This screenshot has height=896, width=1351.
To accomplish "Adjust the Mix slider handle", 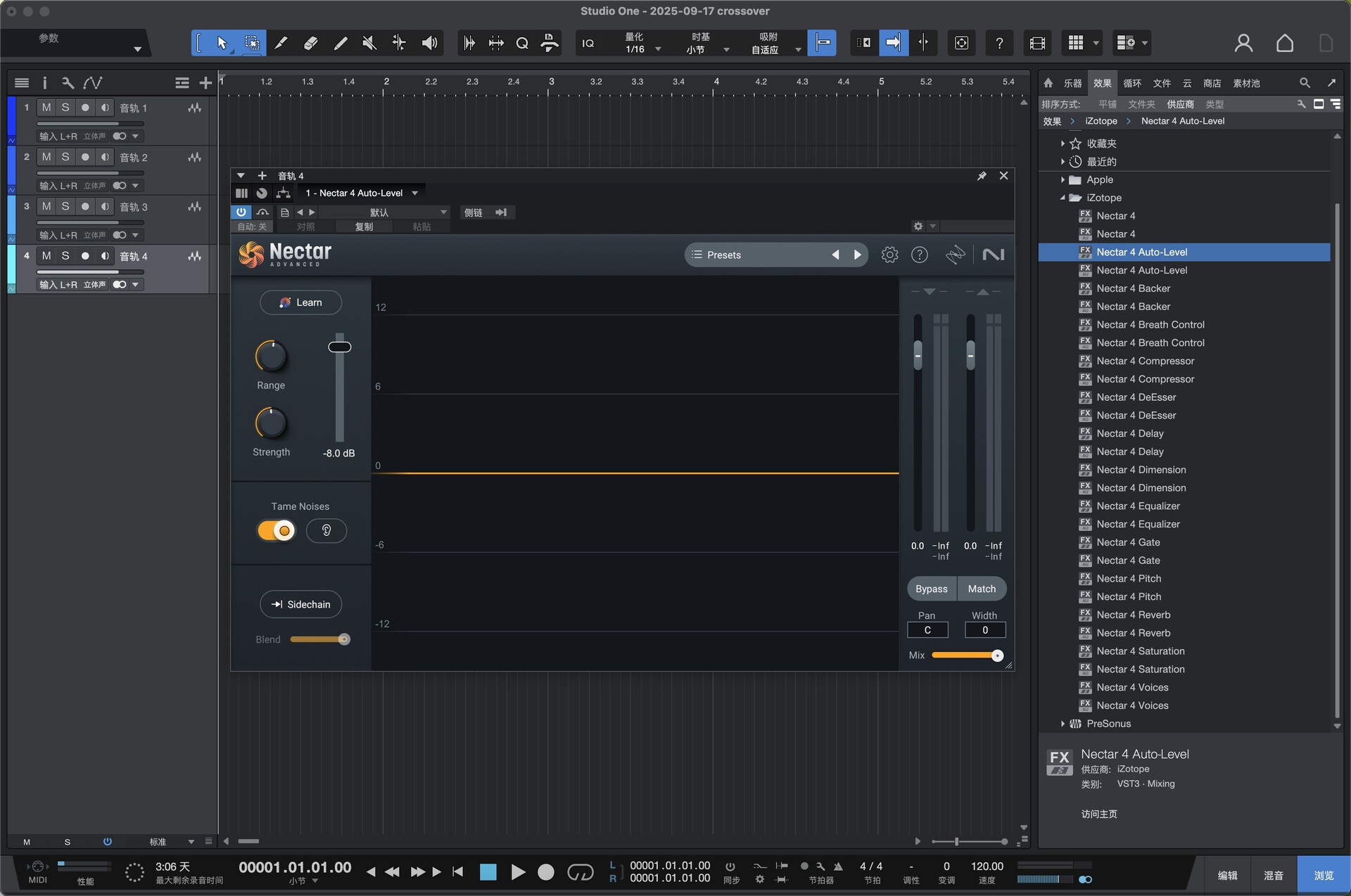I will [x=997, y=655].
